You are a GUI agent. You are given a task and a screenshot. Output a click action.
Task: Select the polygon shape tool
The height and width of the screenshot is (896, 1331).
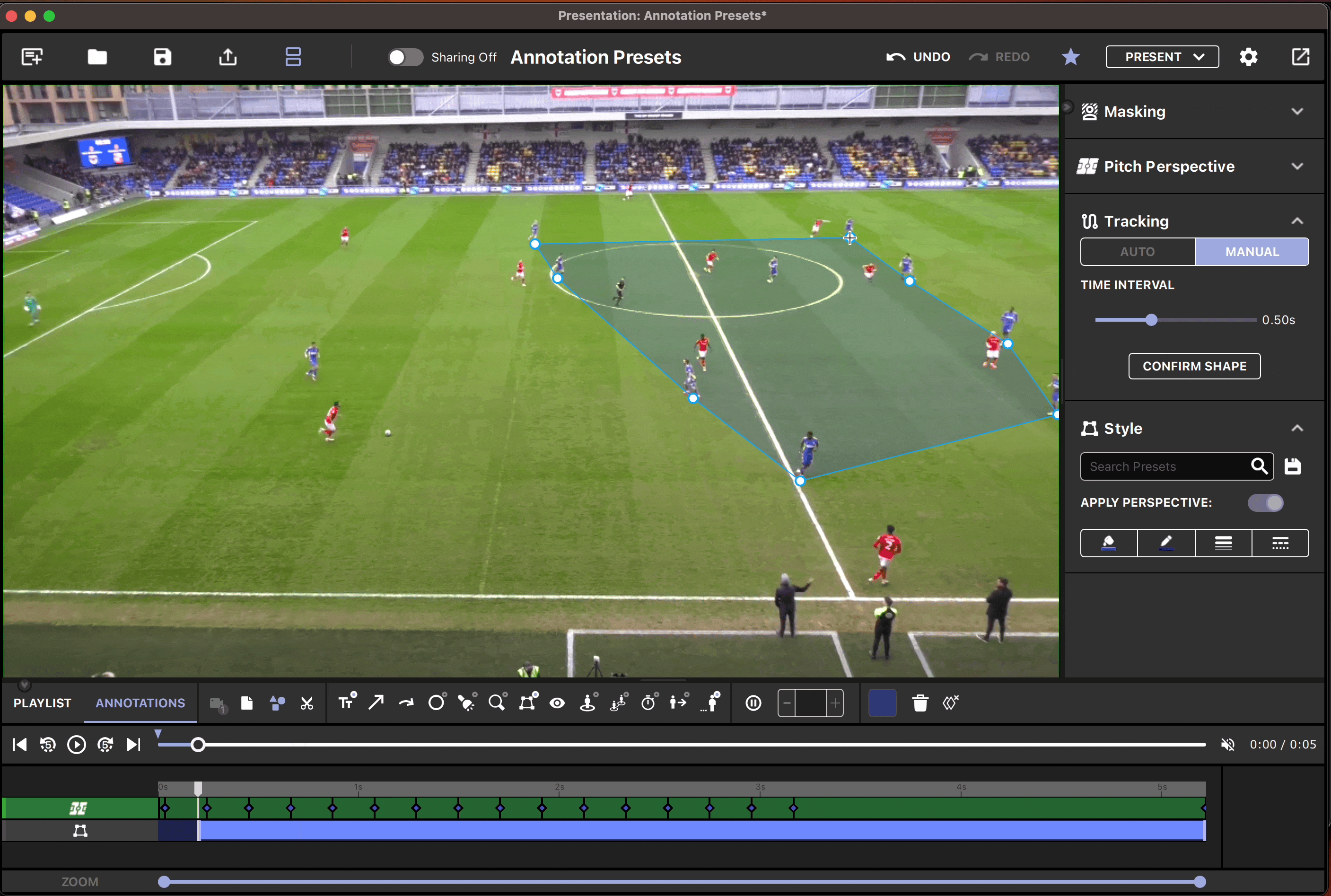528,702
